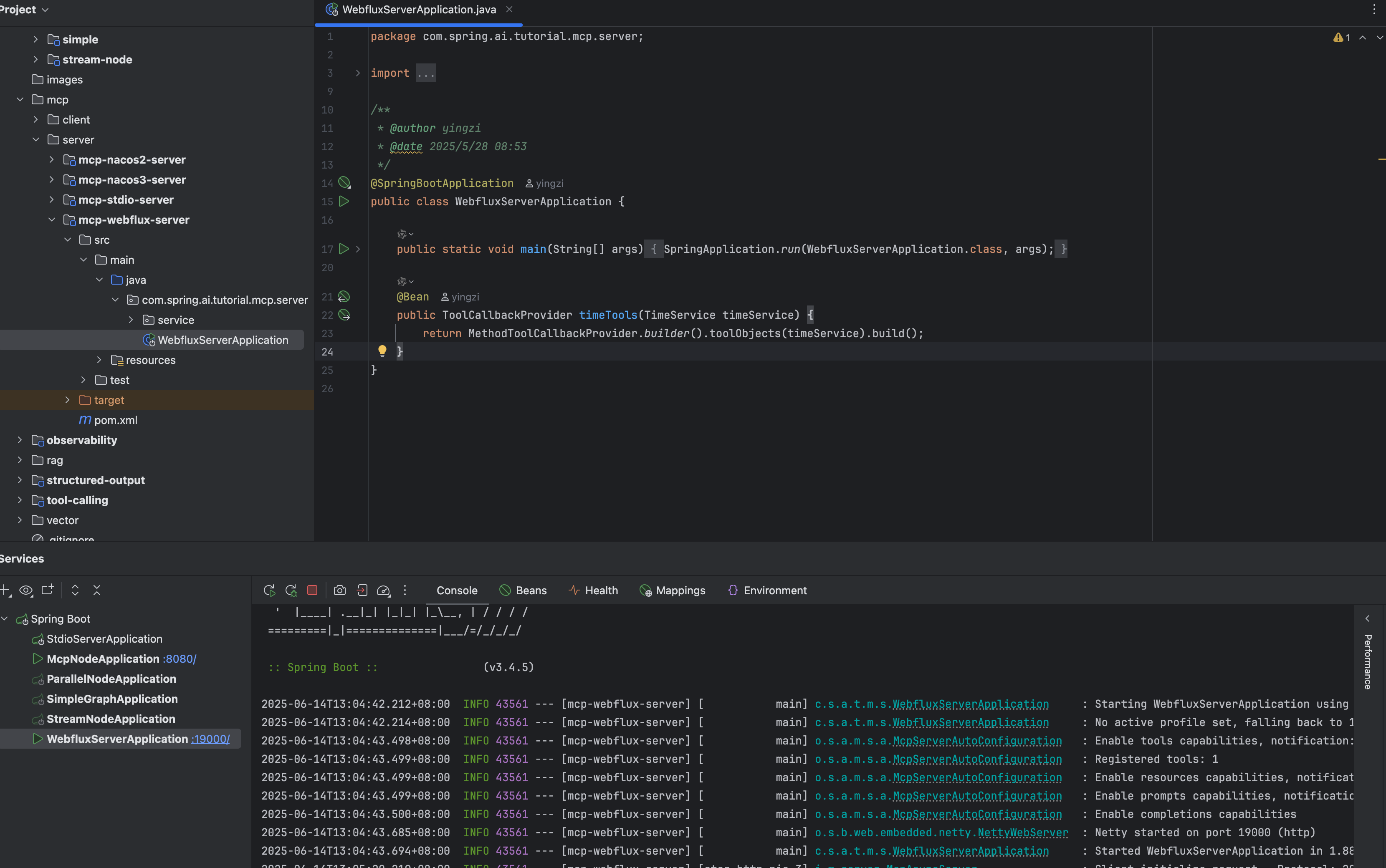This screenshot has width=1386, height=868.
Task: Click the yellow warning stripe on editor scrollbar
Action: [1381, 159]
